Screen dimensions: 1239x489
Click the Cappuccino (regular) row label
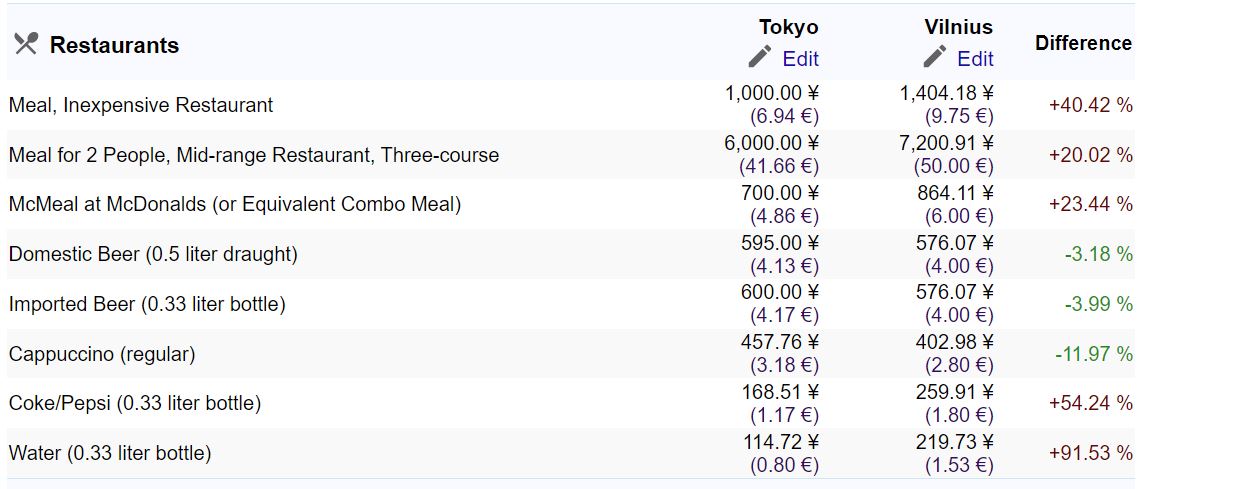(x=102, y=354)
